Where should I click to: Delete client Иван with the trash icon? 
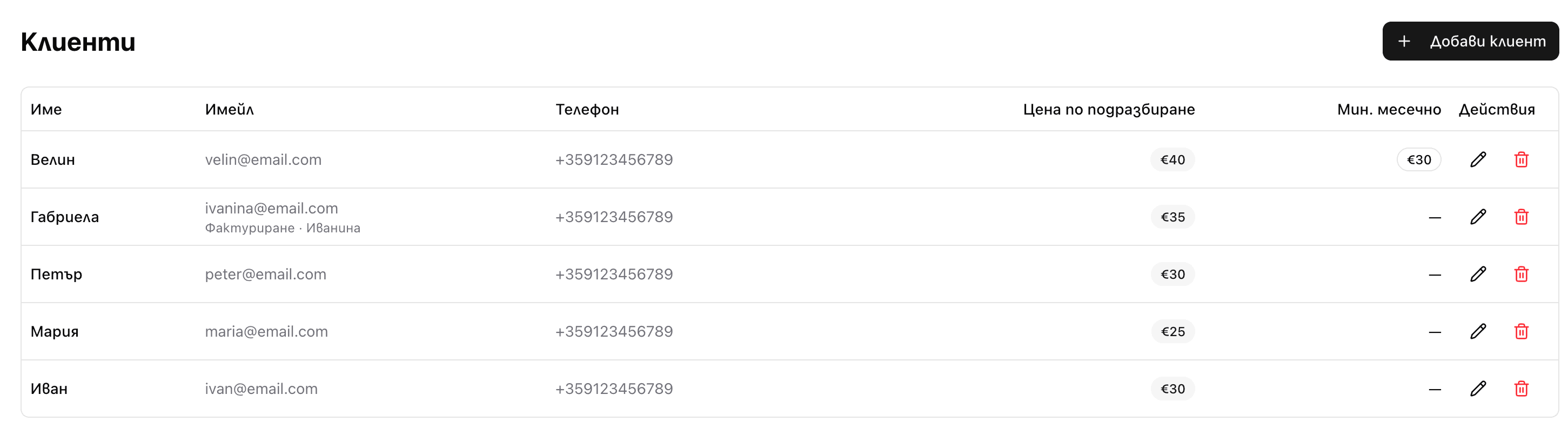pos(1520,389)
